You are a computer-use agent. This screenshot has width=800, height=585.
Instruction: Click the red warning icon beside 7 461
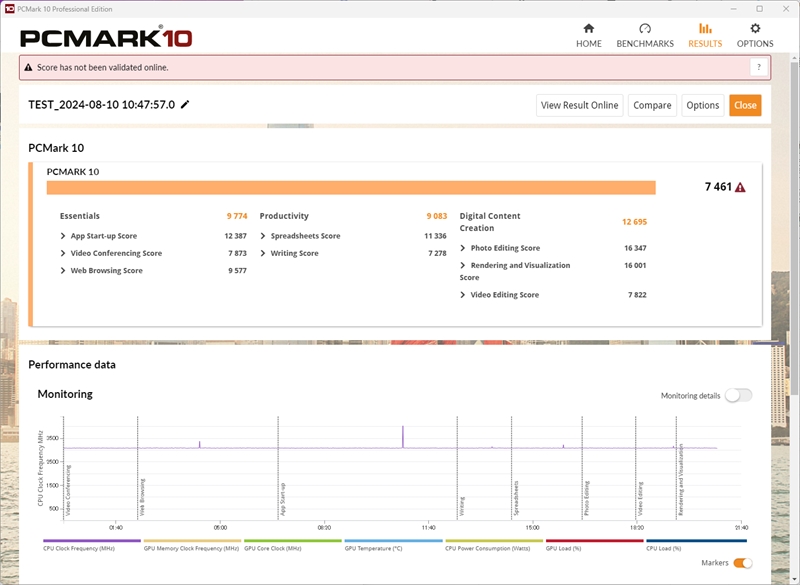tap(740, 187)
